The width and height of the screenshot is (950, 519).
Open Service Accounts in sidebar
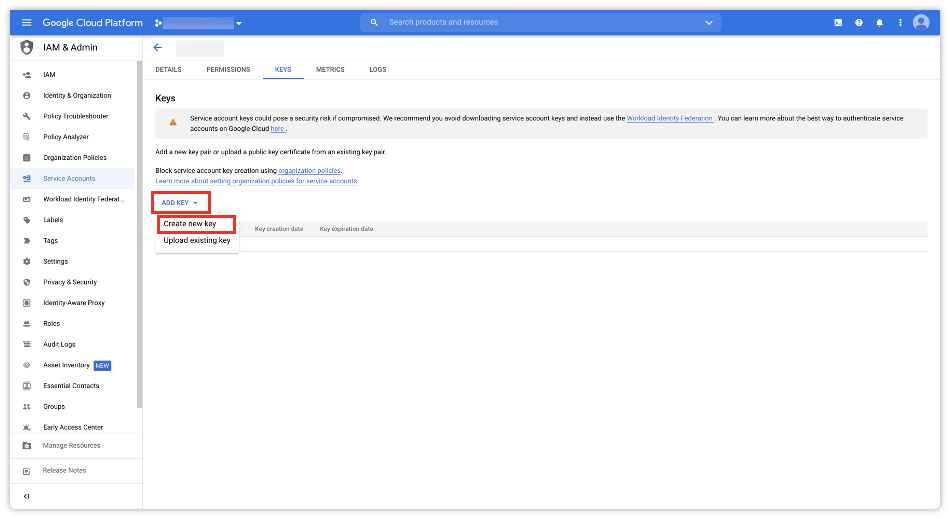[x=69, y=179]
